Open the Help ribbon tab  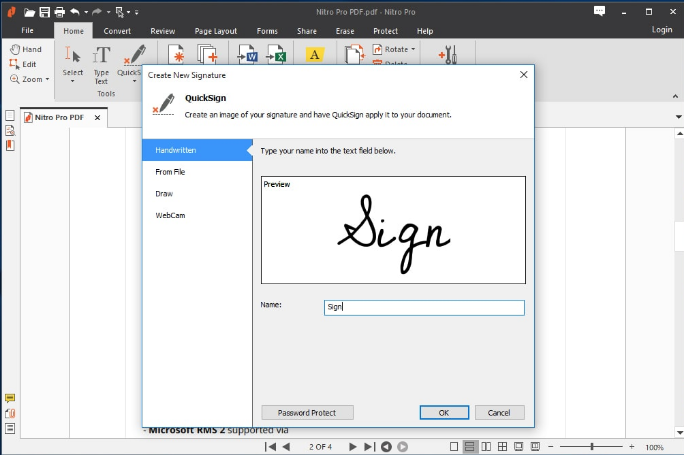tap(425, 31)
